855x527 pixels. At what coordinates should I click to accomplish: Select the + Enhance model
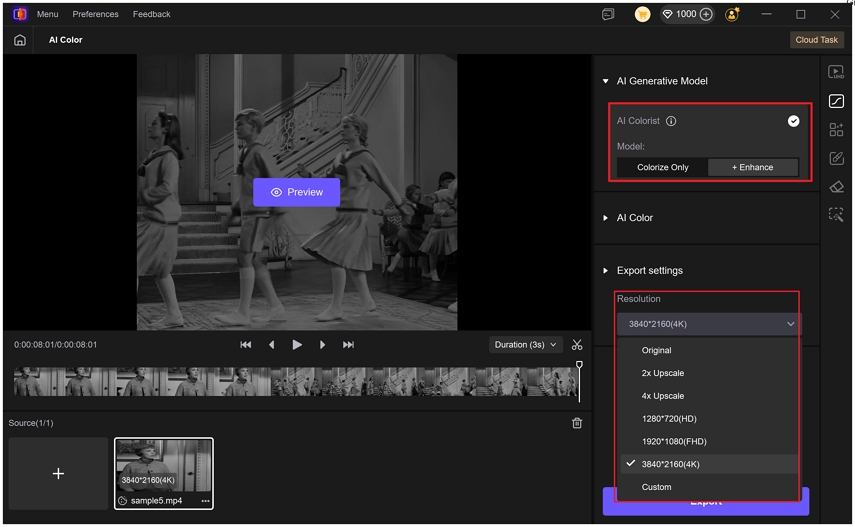click(752, 167)
